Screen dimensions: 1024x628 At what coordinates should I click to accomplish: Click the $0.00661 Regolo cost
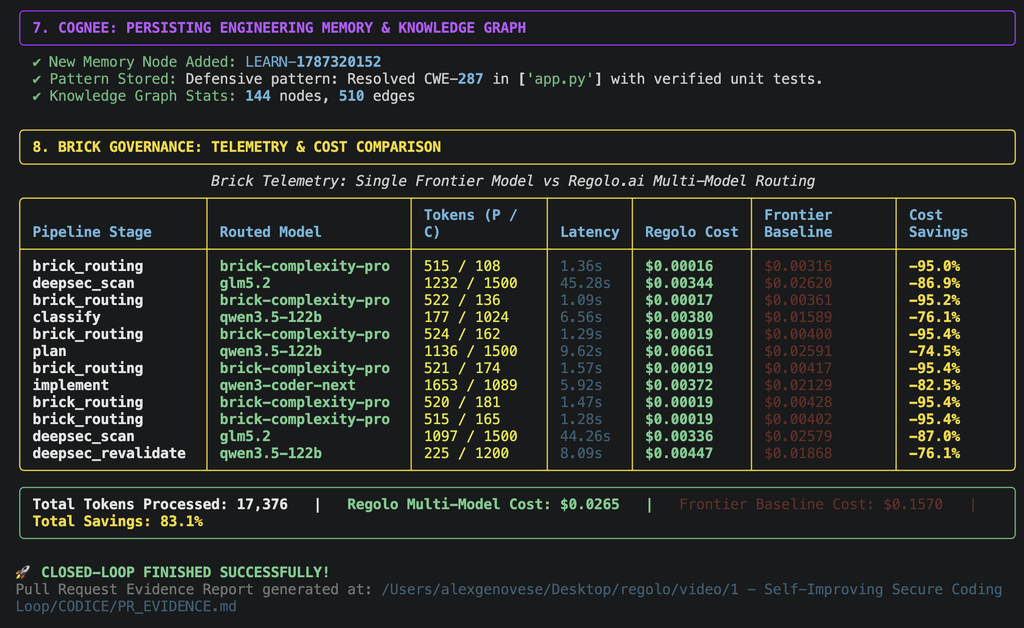[x=679, y=351]
